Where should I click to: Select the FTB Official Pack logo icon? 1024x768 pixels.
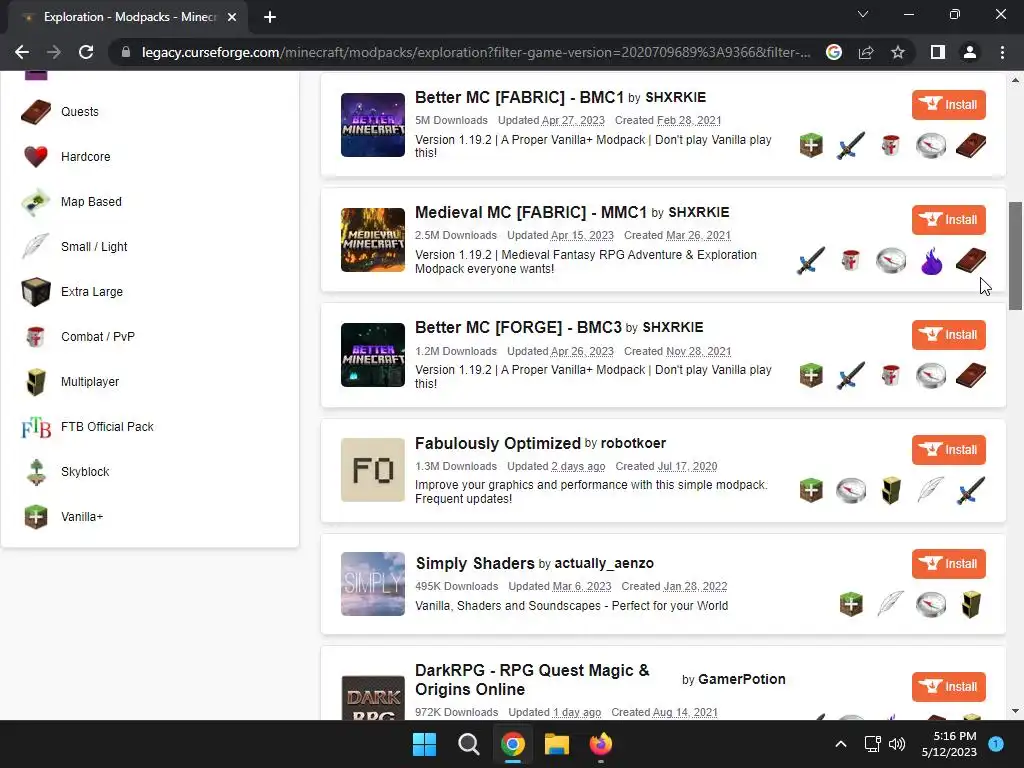(x=36, y=427)
